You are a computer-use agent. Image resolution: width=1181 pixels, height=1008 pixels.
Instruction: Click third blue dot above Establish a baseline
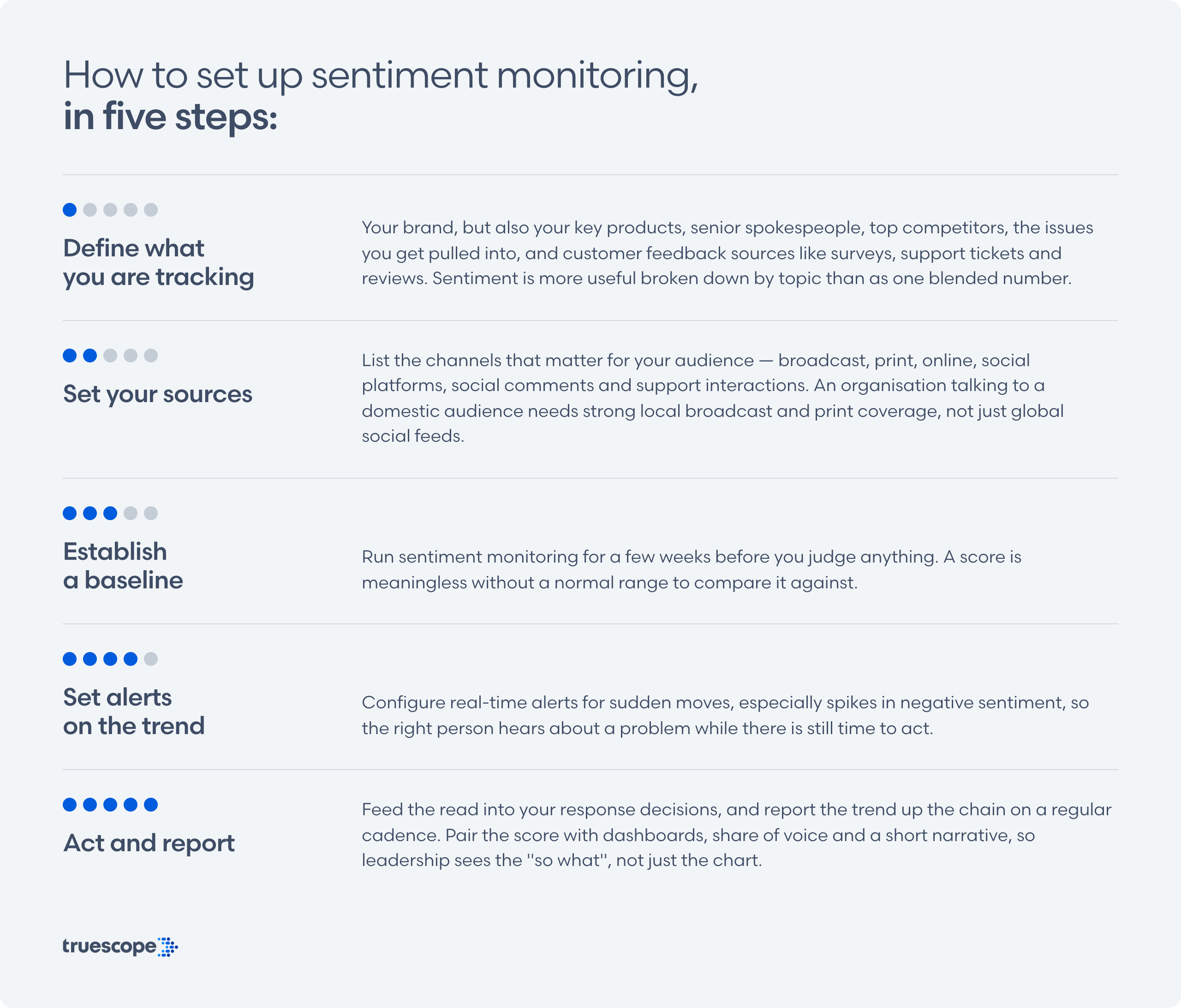[x=110, y=513]
